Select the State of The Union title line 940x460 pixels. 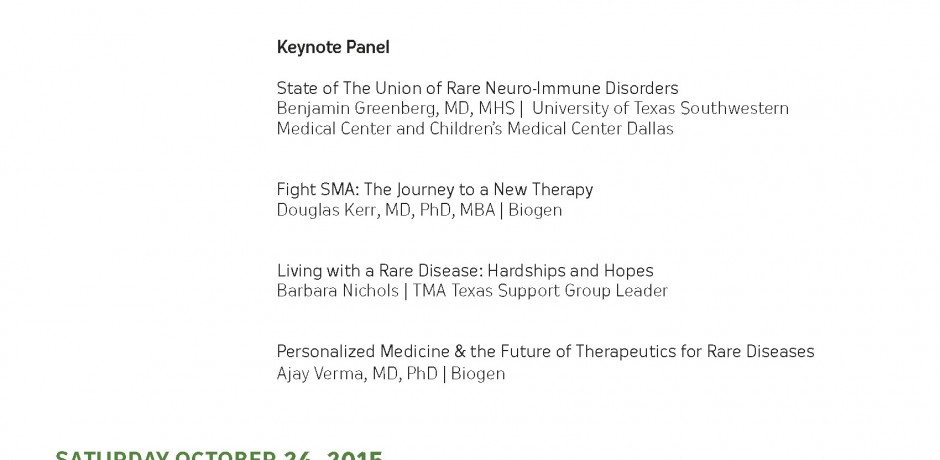pyautogui.click(x=477, y=88)
